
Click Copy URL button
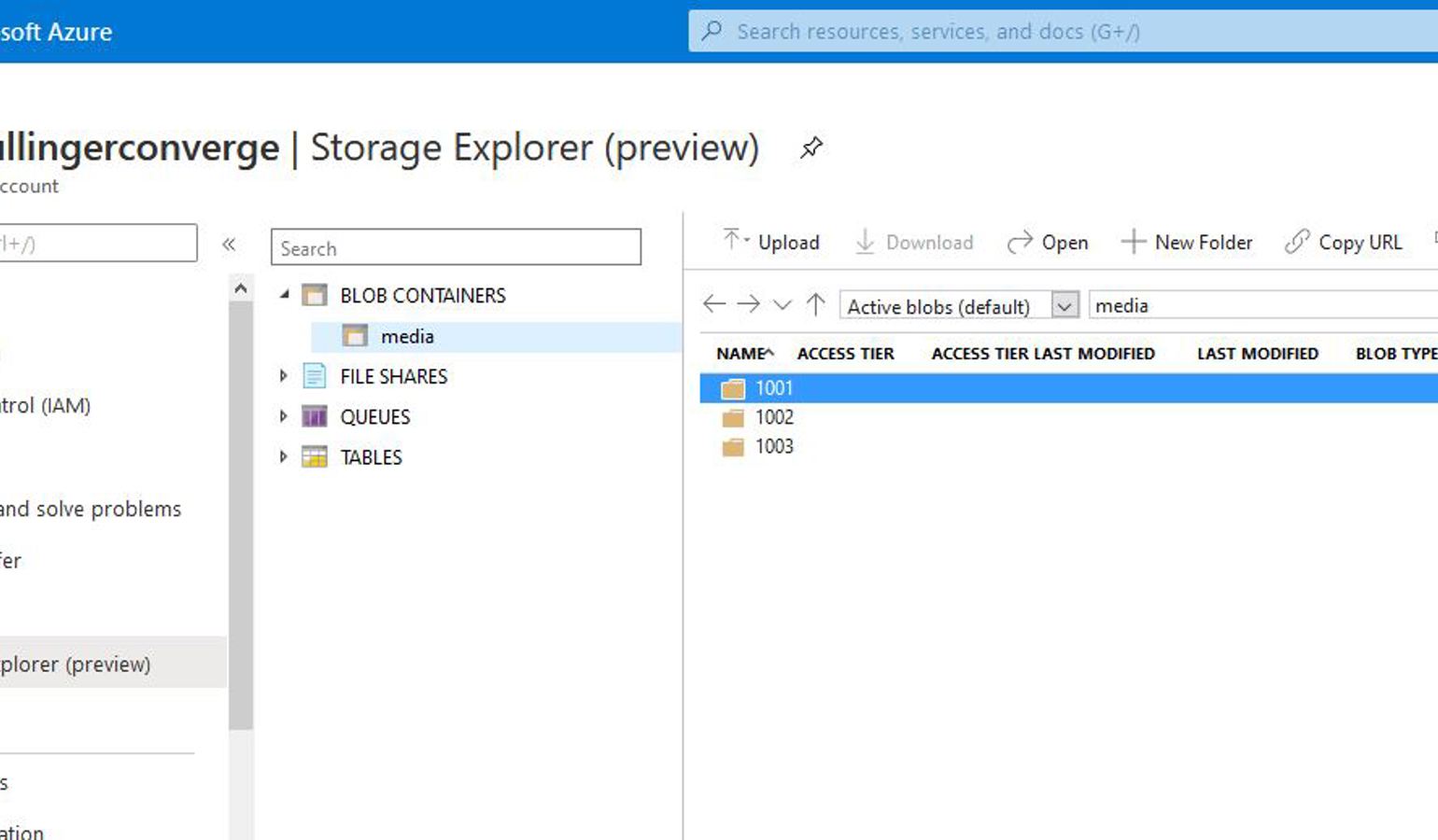click(1344, 243)
